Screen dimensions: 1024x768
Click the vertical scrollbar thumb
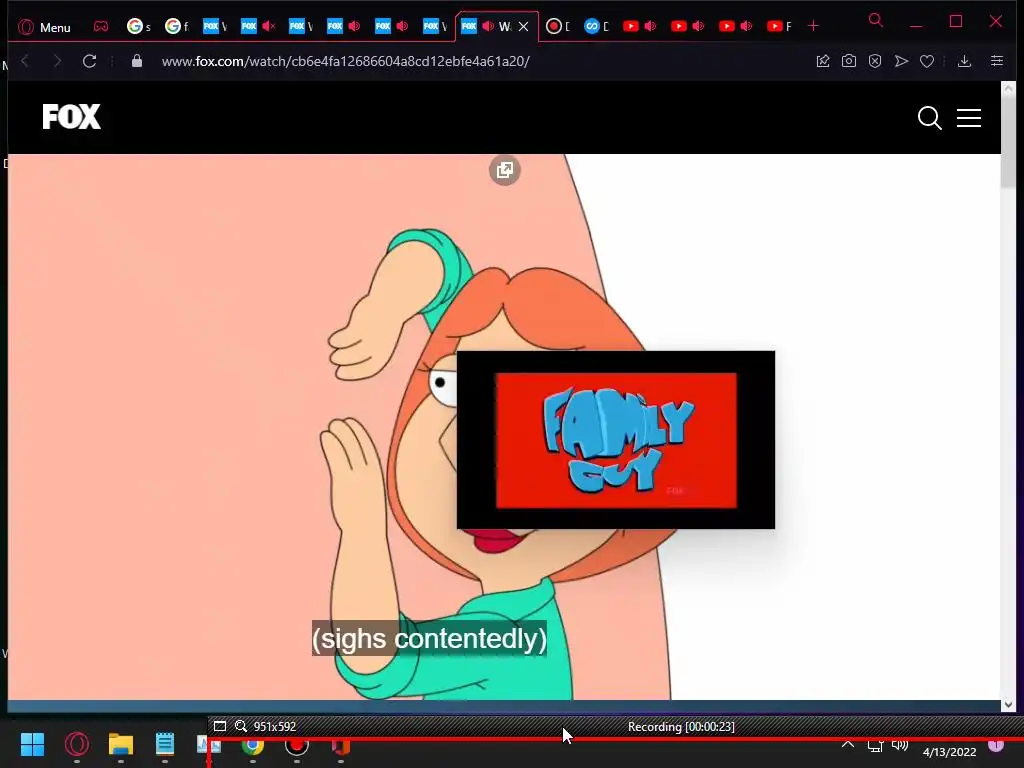(1009, 141)
